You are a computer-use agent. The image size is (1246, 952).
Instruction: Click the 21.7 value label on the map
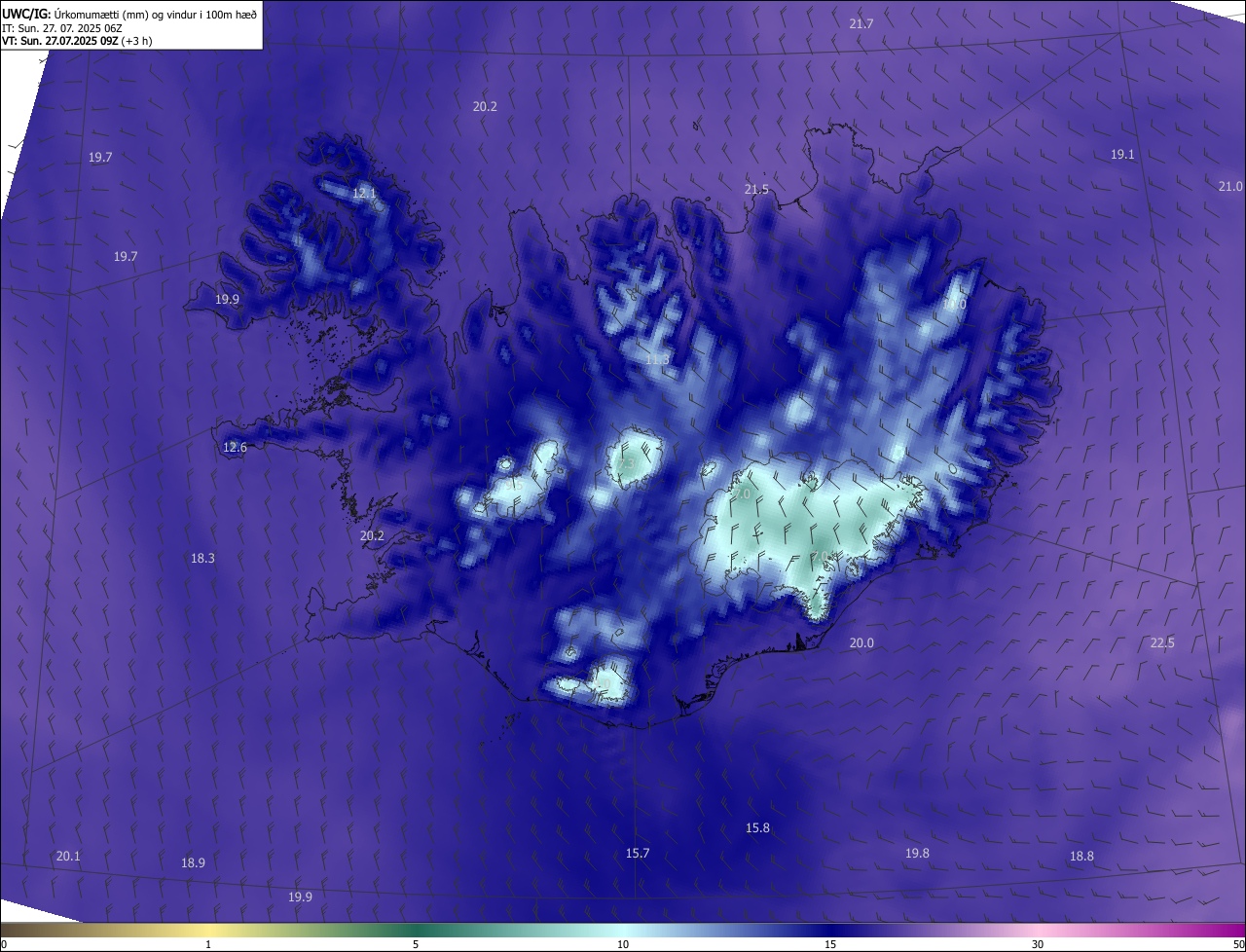(861, 23)
